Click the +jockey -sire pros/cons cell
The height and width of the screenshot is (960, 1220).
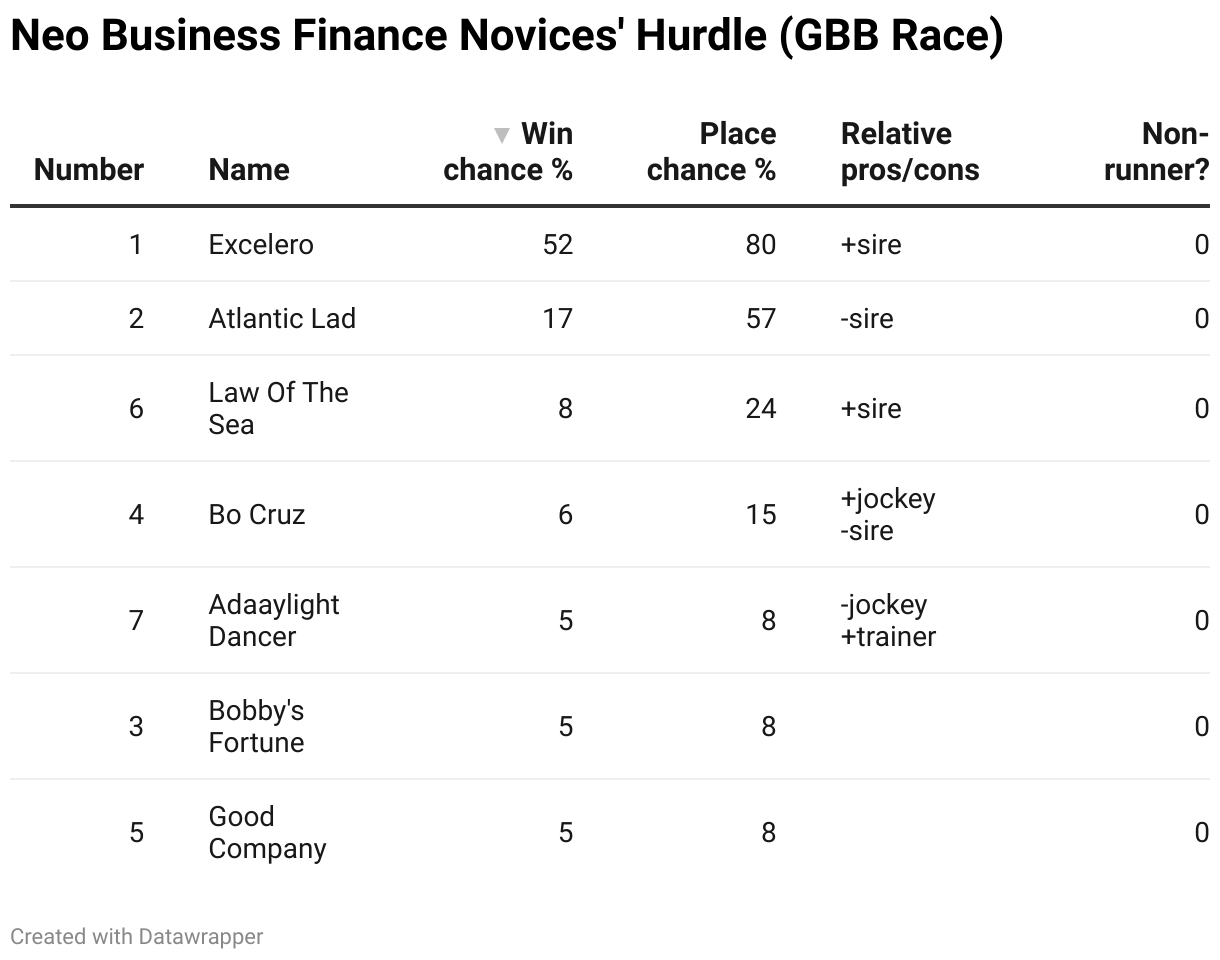tap(888, 515)
